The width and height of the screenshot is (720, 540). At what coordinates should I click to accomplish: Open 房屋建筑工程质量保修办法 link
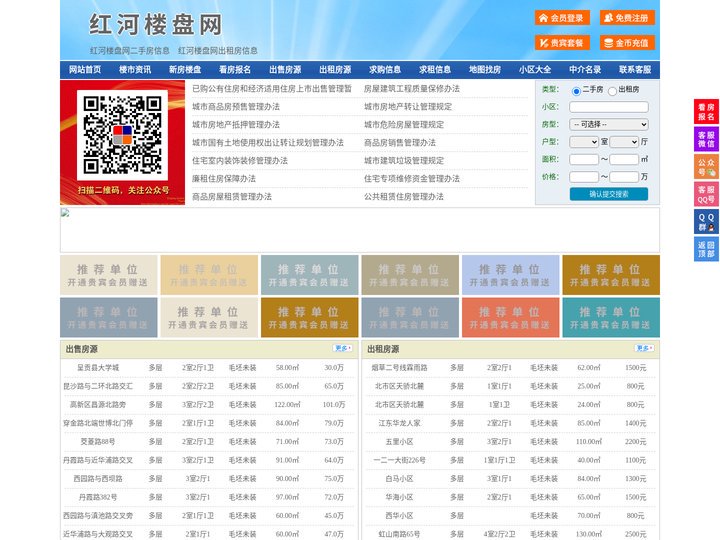(x=412, y=89)
